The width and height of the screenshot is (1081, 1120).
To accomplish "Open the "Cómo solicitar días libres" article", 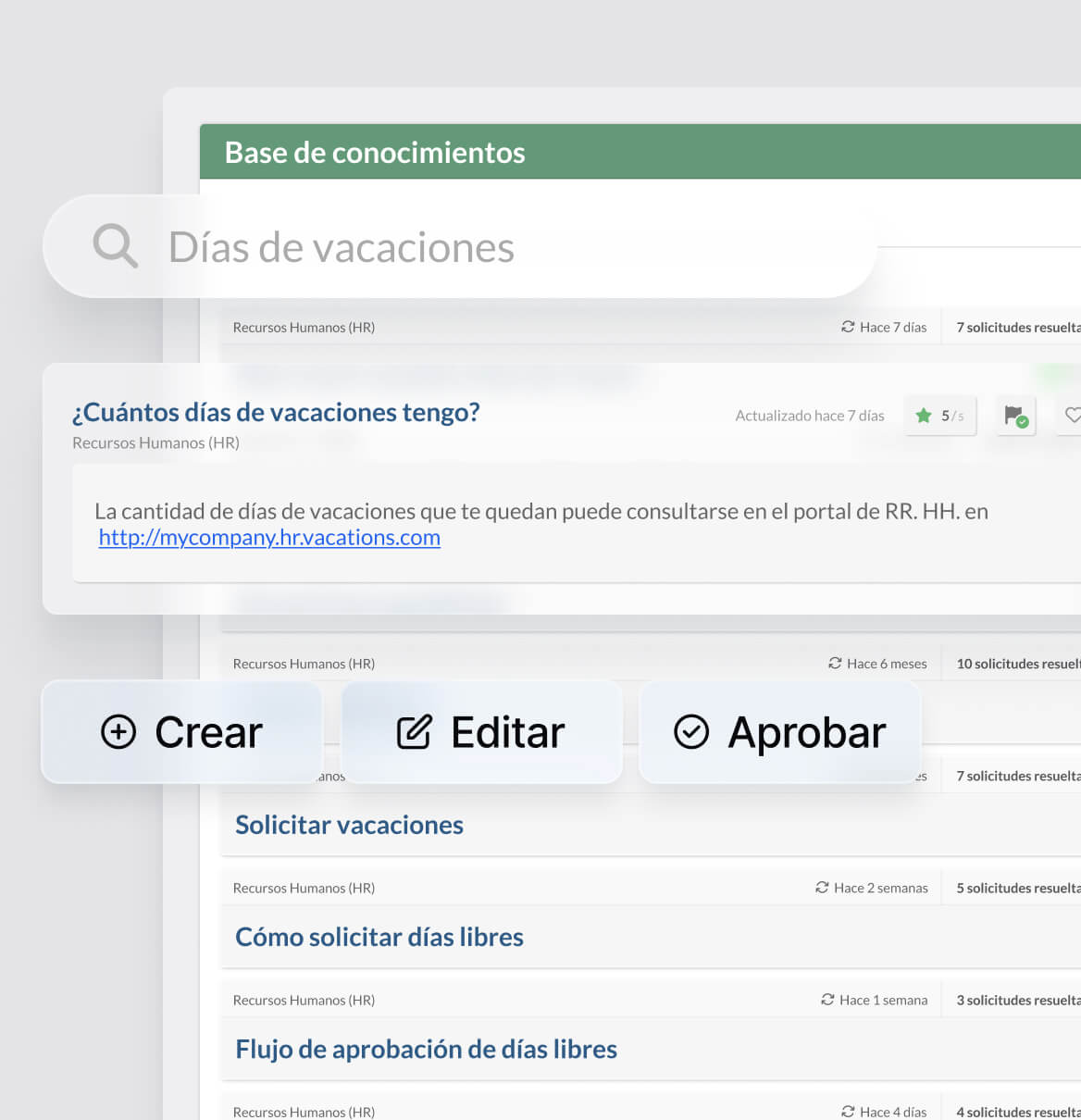I will point(379,937).
